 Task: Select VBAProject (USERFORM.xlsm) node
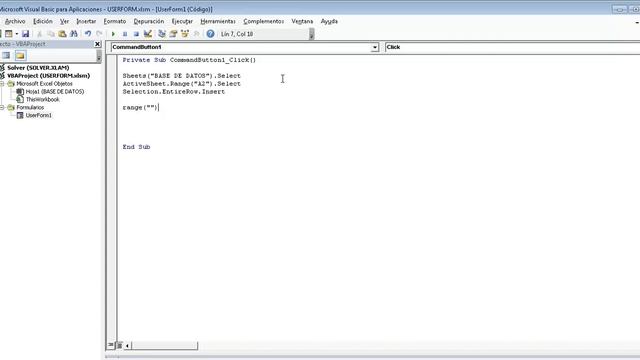[48, 76]
